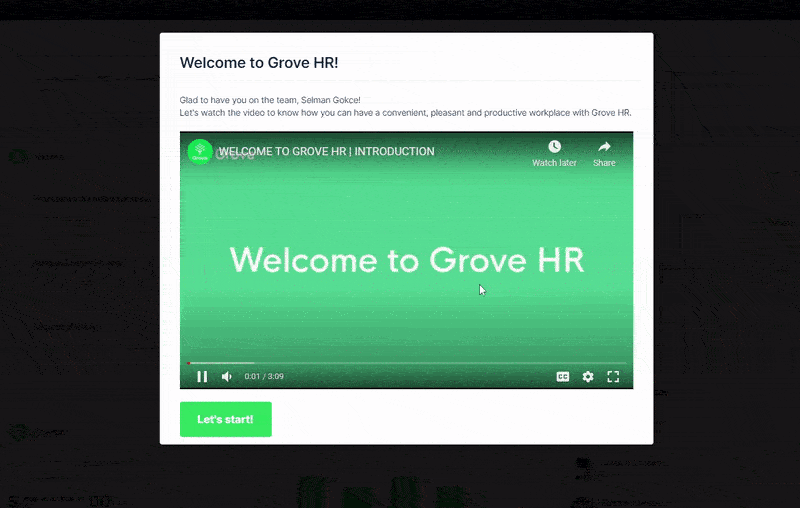800x508 pixels.
Task: Click the Share arrow icon
Action: (x=604, y=147)
